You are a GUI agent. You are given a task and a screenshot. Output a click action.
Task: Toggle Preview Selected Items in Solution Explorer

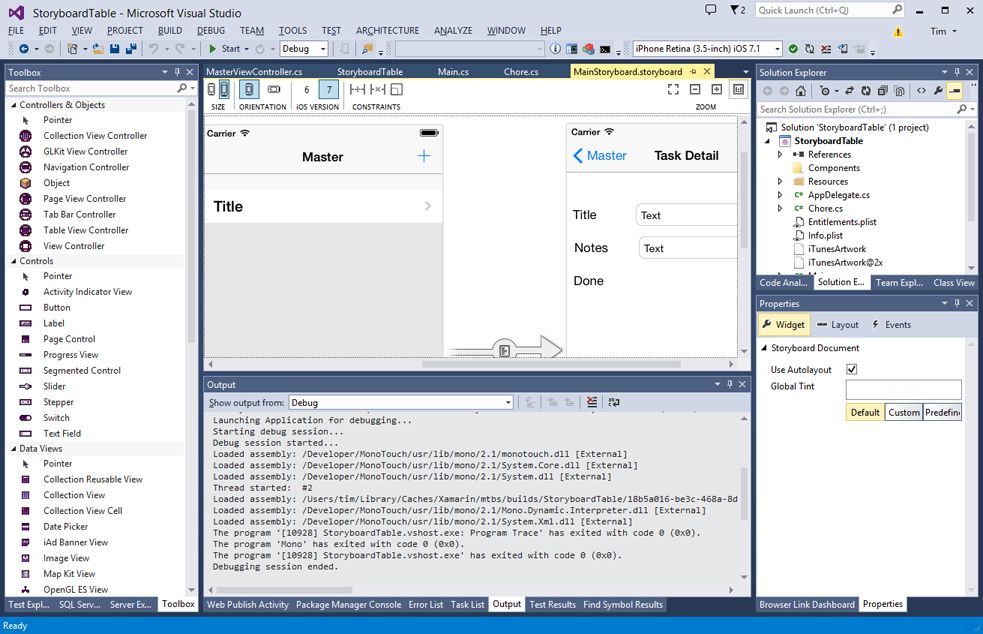click(x=955, y=91)
